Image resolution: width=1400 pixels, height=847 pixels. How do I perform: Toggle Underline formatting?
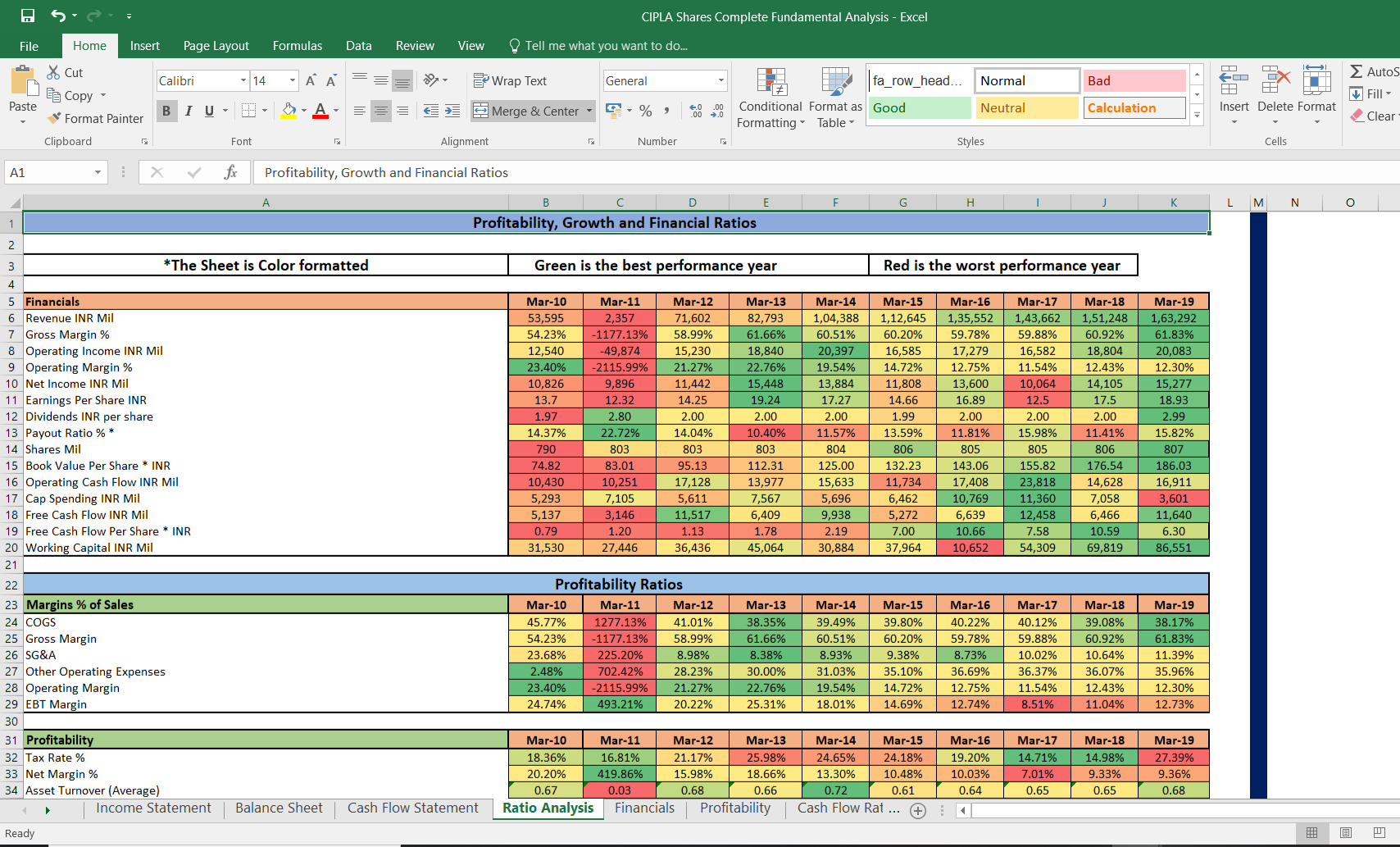(x=211, y=111)
